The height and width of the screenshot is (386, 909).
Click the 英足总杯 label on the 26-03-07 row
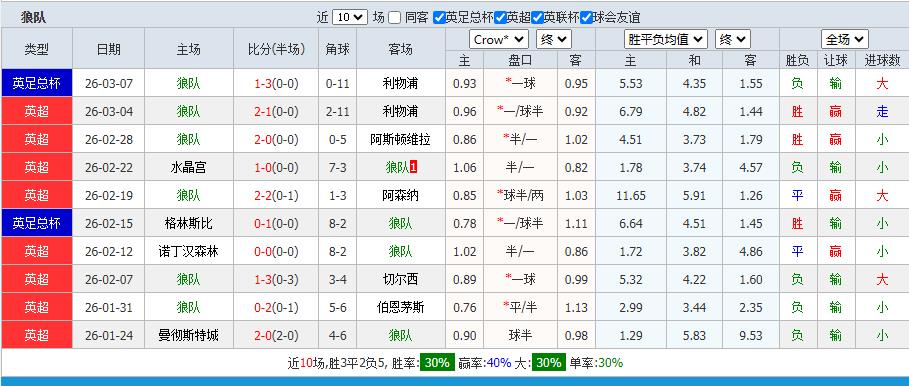point(37,83)
